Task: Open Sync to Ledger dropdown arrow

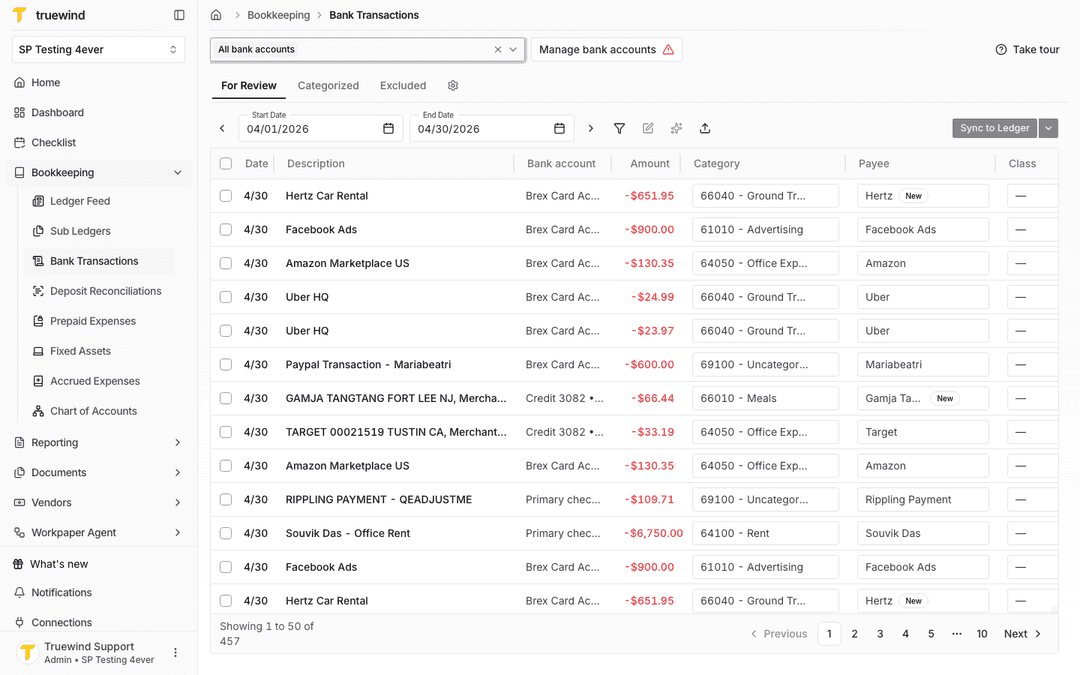Action: (1048, 128)
